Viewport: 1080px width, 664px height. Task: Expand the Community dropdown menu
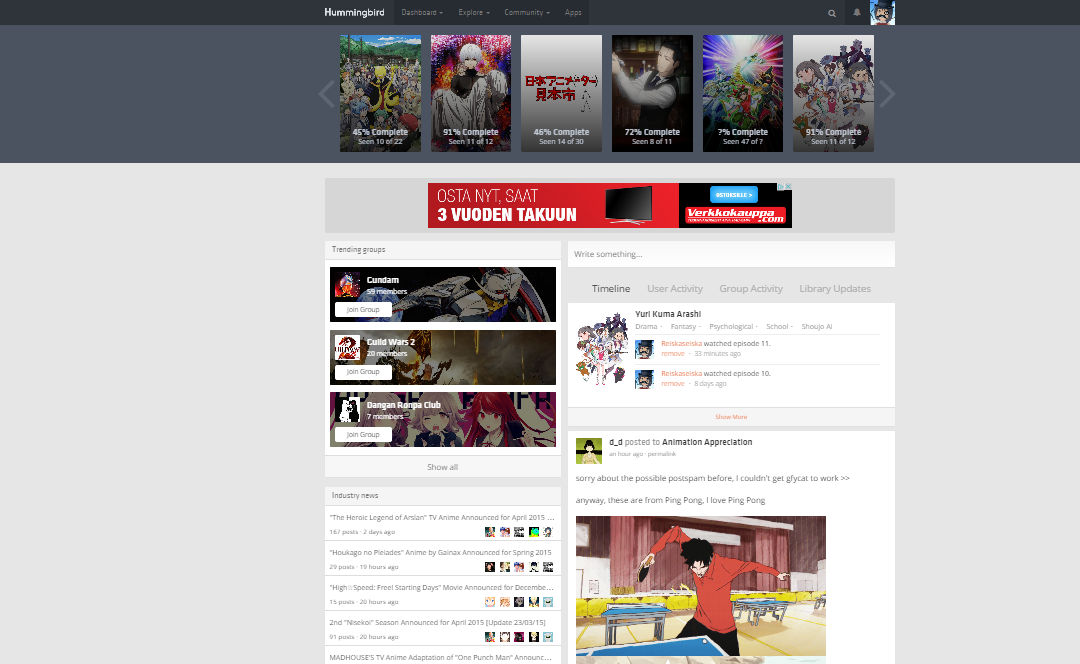(527, 13)
